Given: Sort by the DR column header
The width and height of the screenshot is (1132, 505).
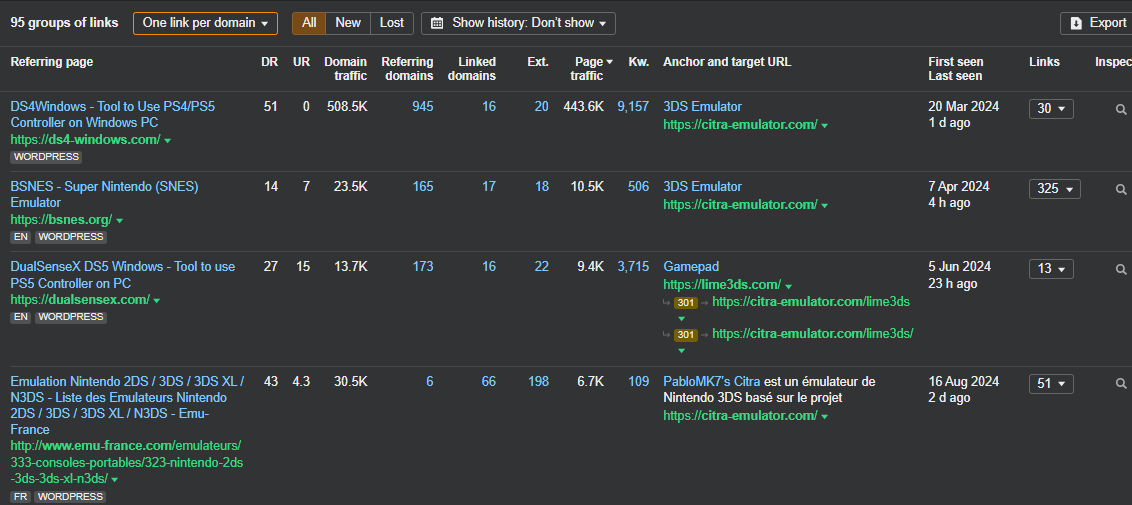Looking at the screenshot, I should coord(269,62).
